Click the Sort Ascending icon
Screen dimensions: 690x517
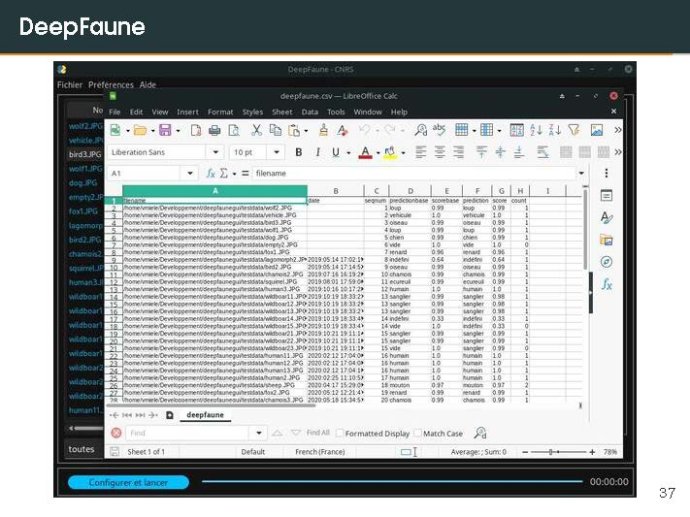[536, 130]
